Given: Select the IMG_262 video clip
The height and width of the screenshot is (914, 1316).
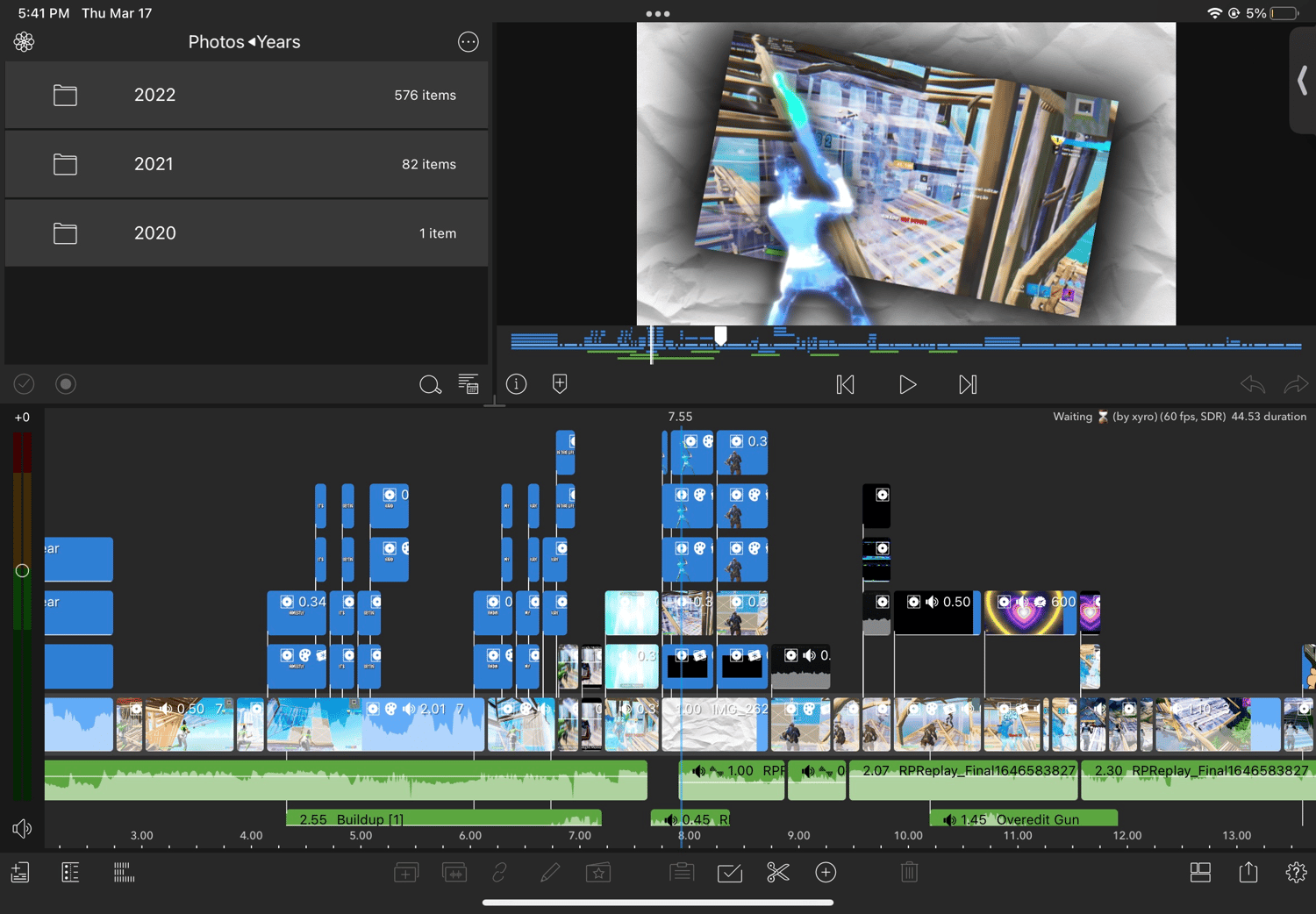Looking at the screenshot, I should click(x=716, y=725).
